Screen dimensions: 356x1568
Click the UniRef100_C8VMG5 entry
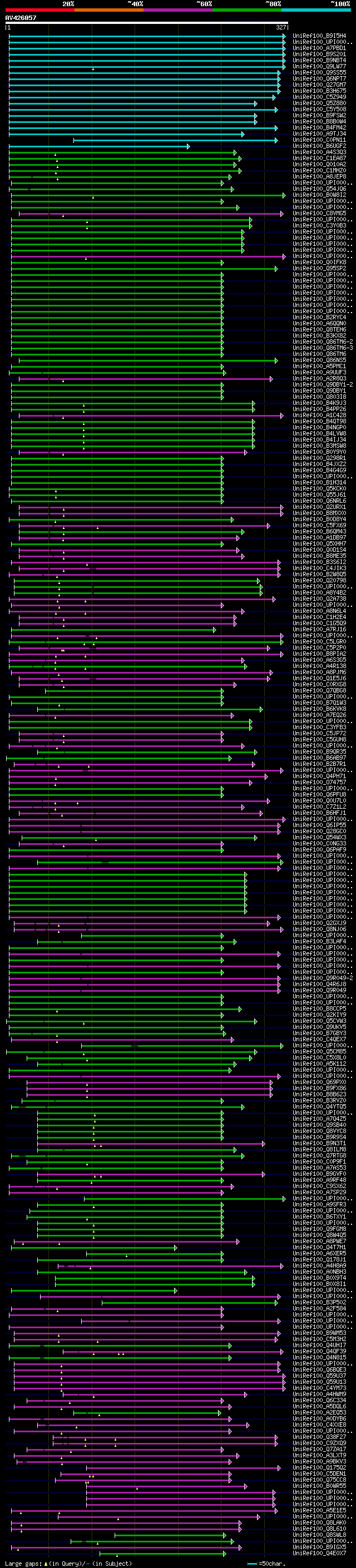coord(319,213)
